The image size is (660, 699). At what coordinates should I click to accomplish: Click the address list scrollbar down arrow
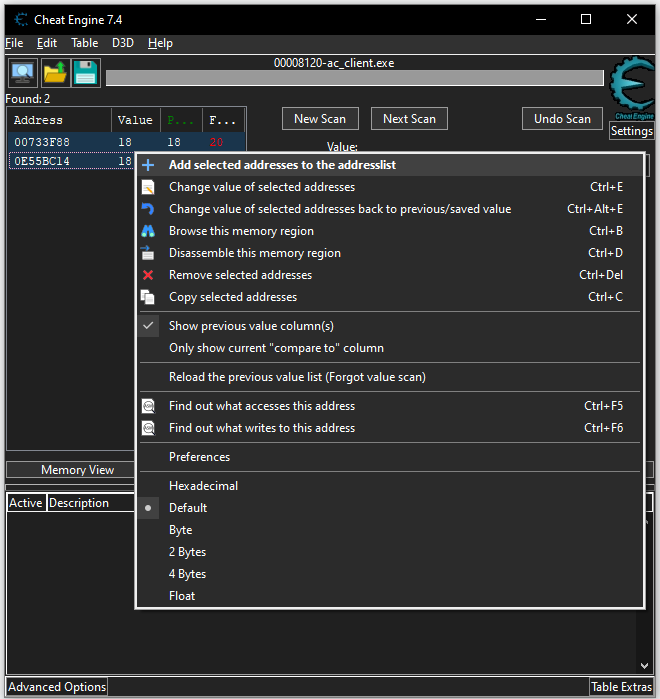[x=644, y=666]
